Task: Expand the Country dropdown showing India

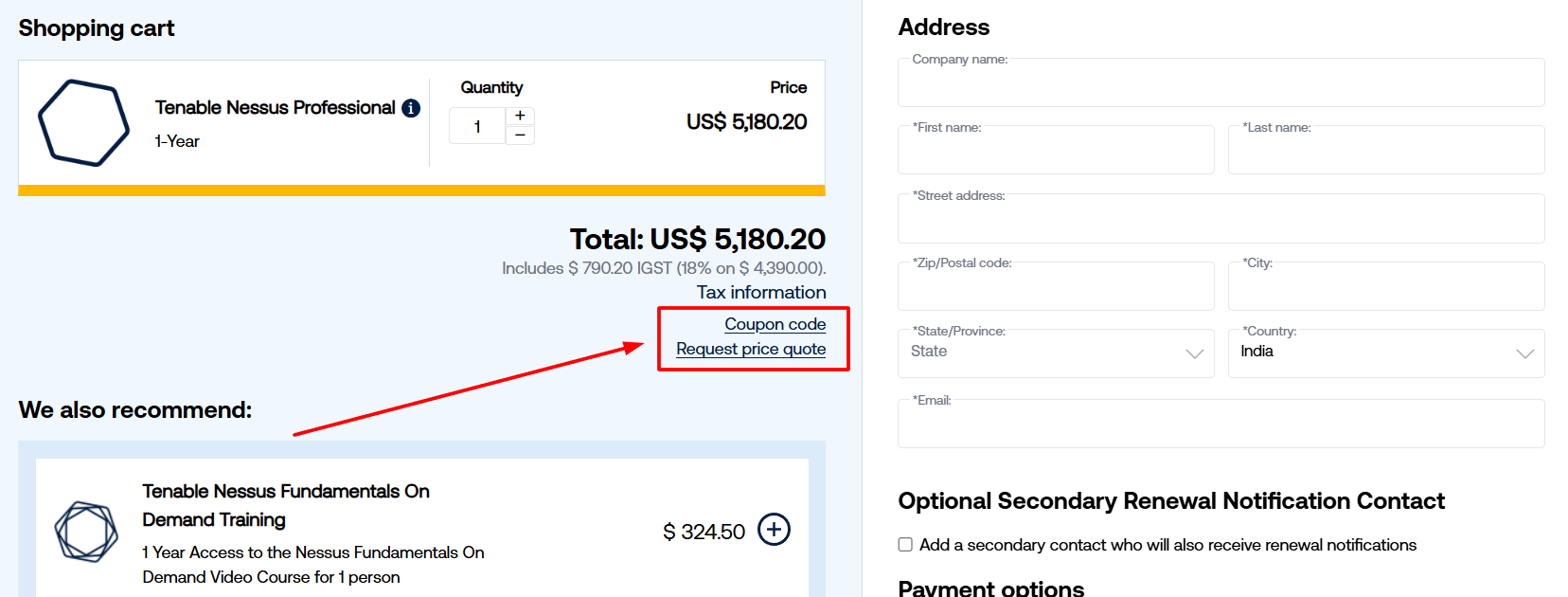Action: pos(1385,353)
